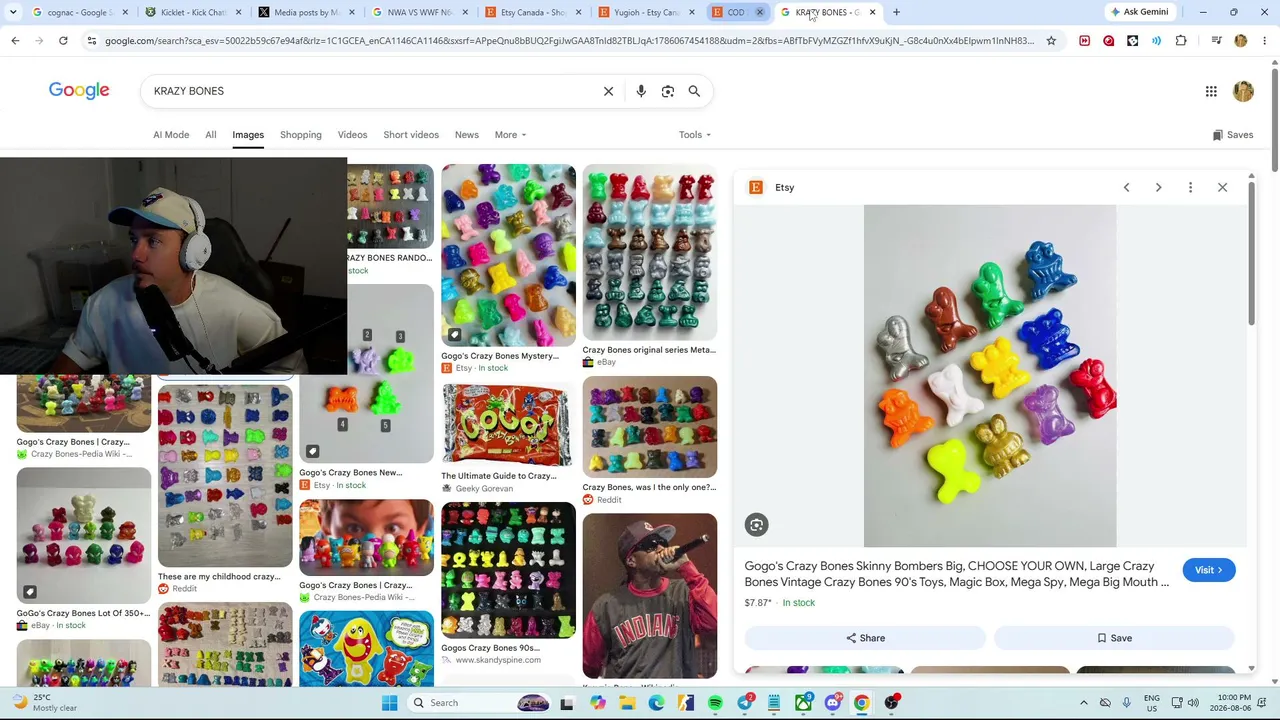
Task: Open The Ultimate Guide to Crazy thumbnail
Action: coord(508,425)
